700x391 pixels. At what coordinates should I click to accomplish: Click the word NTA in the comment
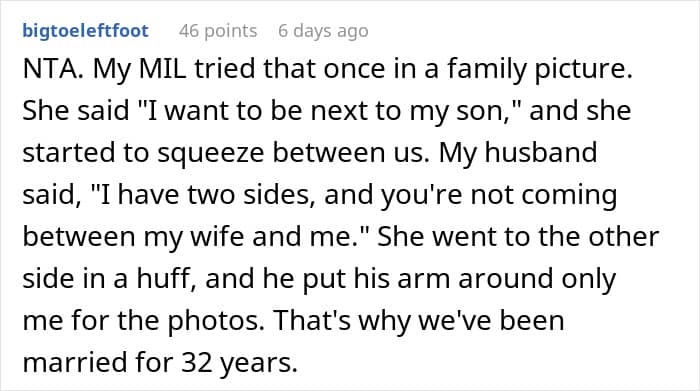50,69
